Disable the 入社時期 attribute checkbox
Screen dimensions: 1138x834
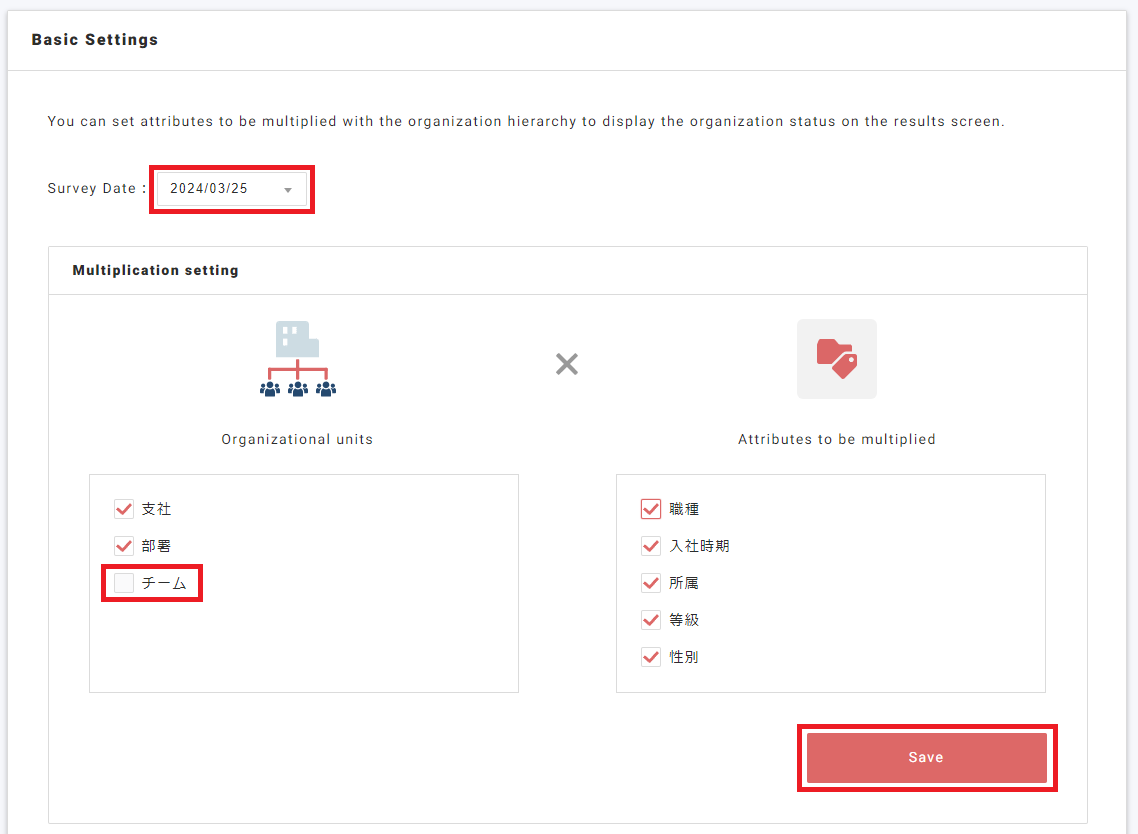click(651, 546)
